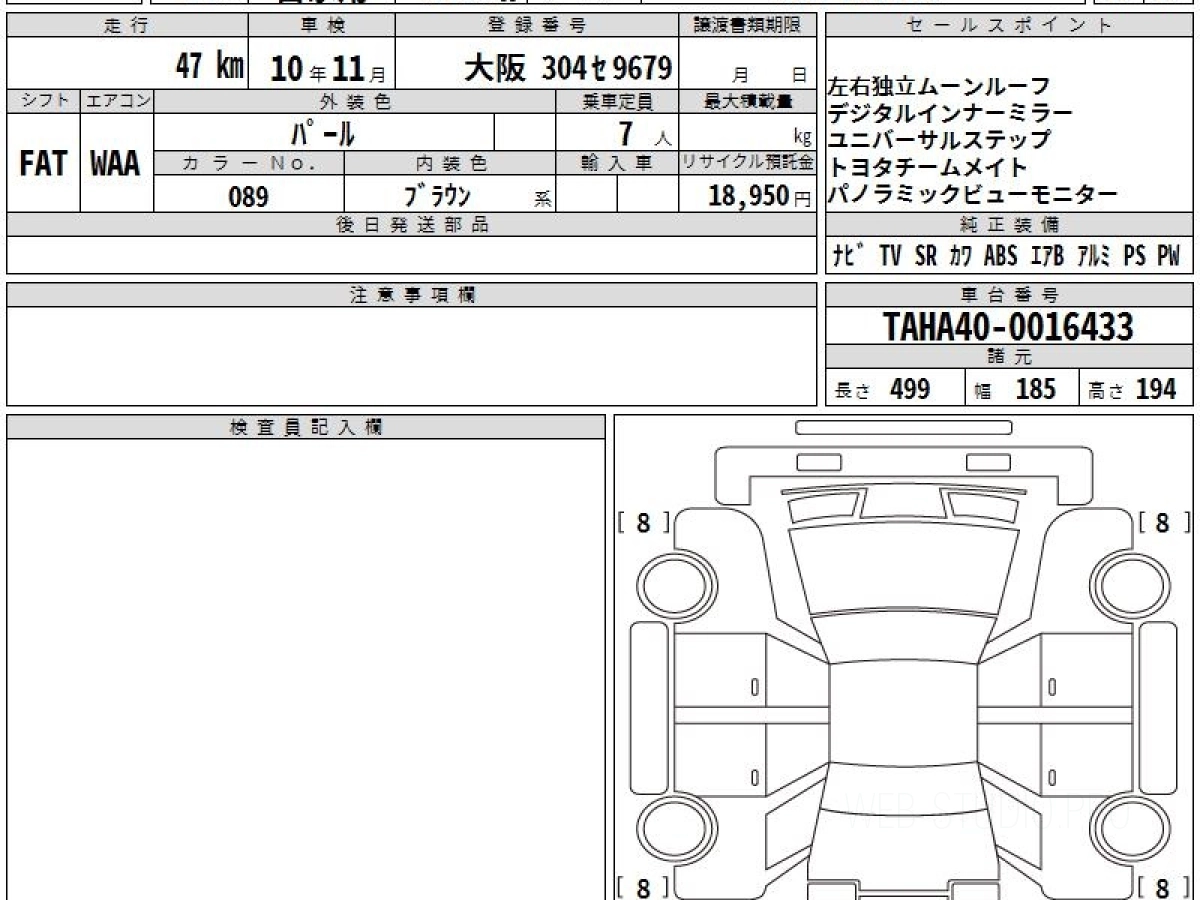
Task: Select the ブラウン interior color value
Action: pos(437,196)
